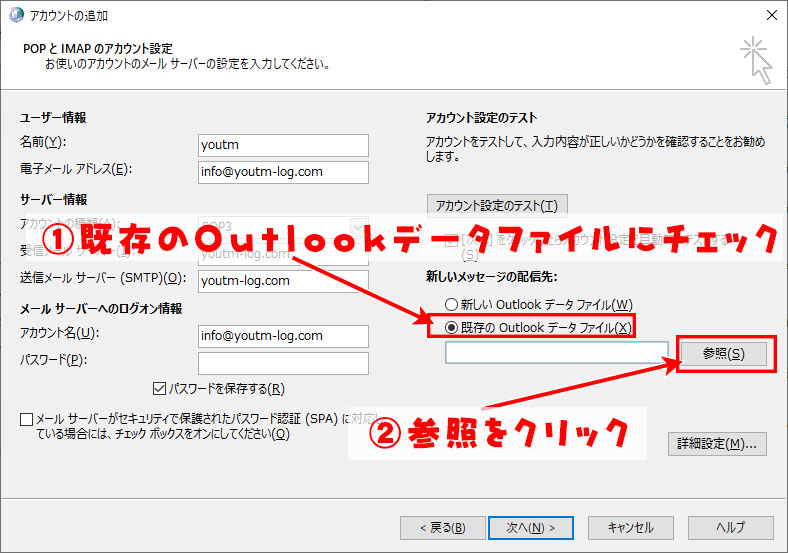Click the Outlook icon in the title bar
This screenshot has height=553, width=788.
pyautogui.click(x=16, y=16)
